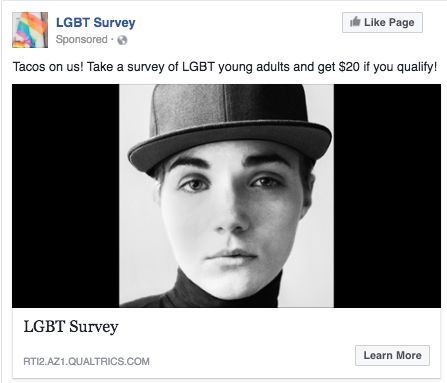This screenshot has width=447, height=383.
Task: Click the black bar left of the photo
Action: point(66,196)
